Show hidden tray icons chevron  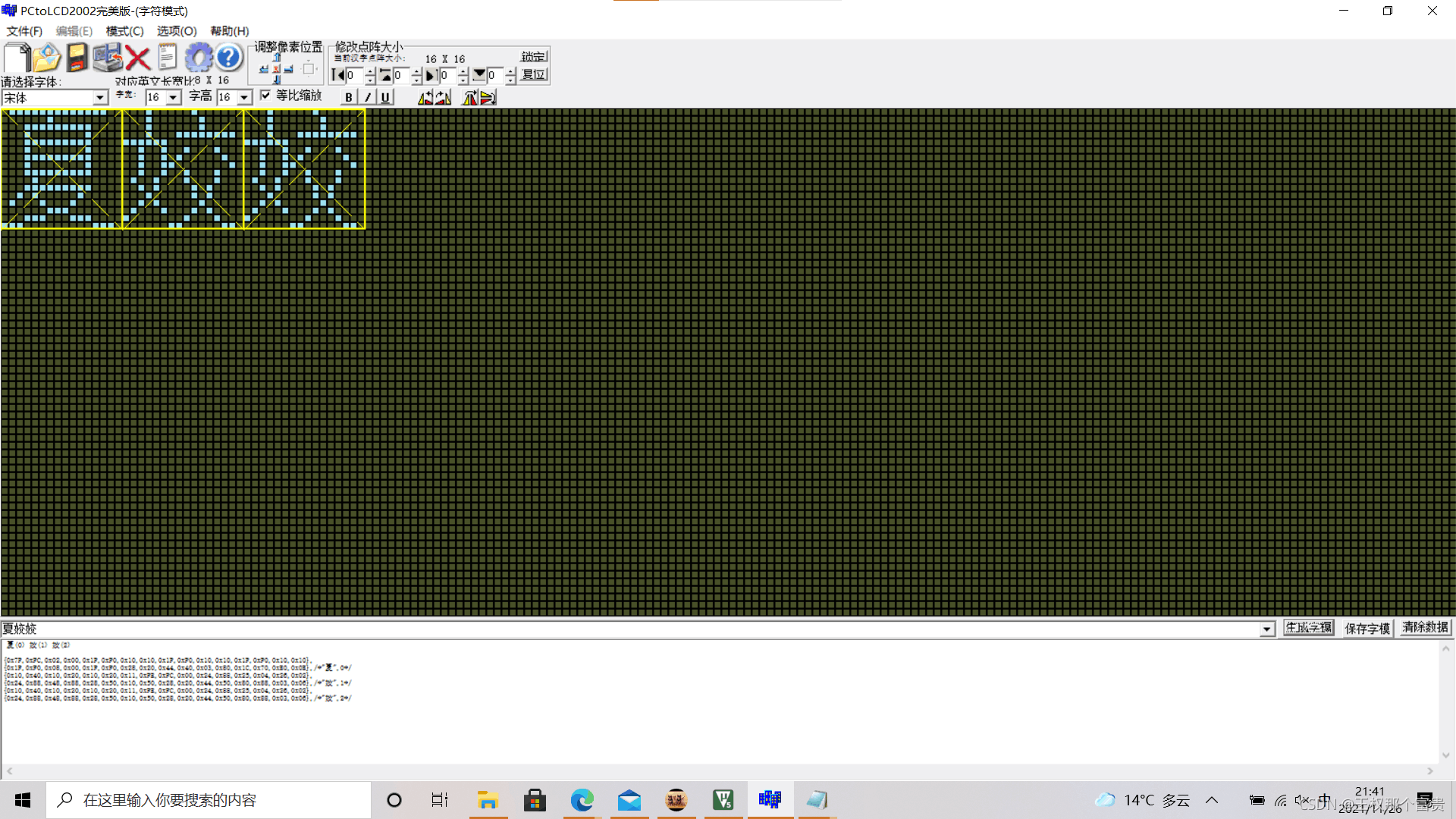coord(1212,800)
